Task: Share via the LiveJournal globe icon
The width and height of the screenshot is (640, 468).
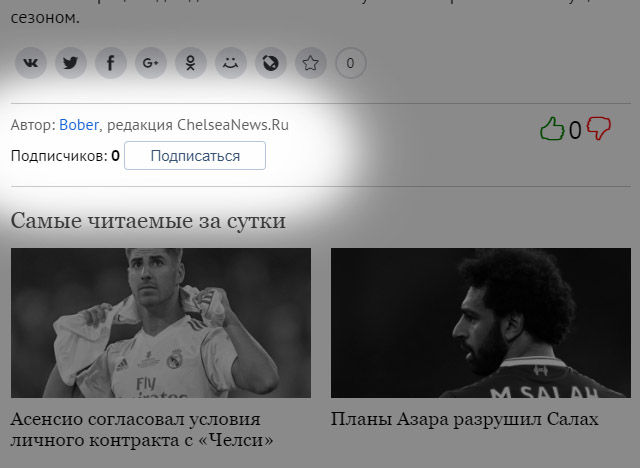Action: pyautogui.click(x=271, y=63)
